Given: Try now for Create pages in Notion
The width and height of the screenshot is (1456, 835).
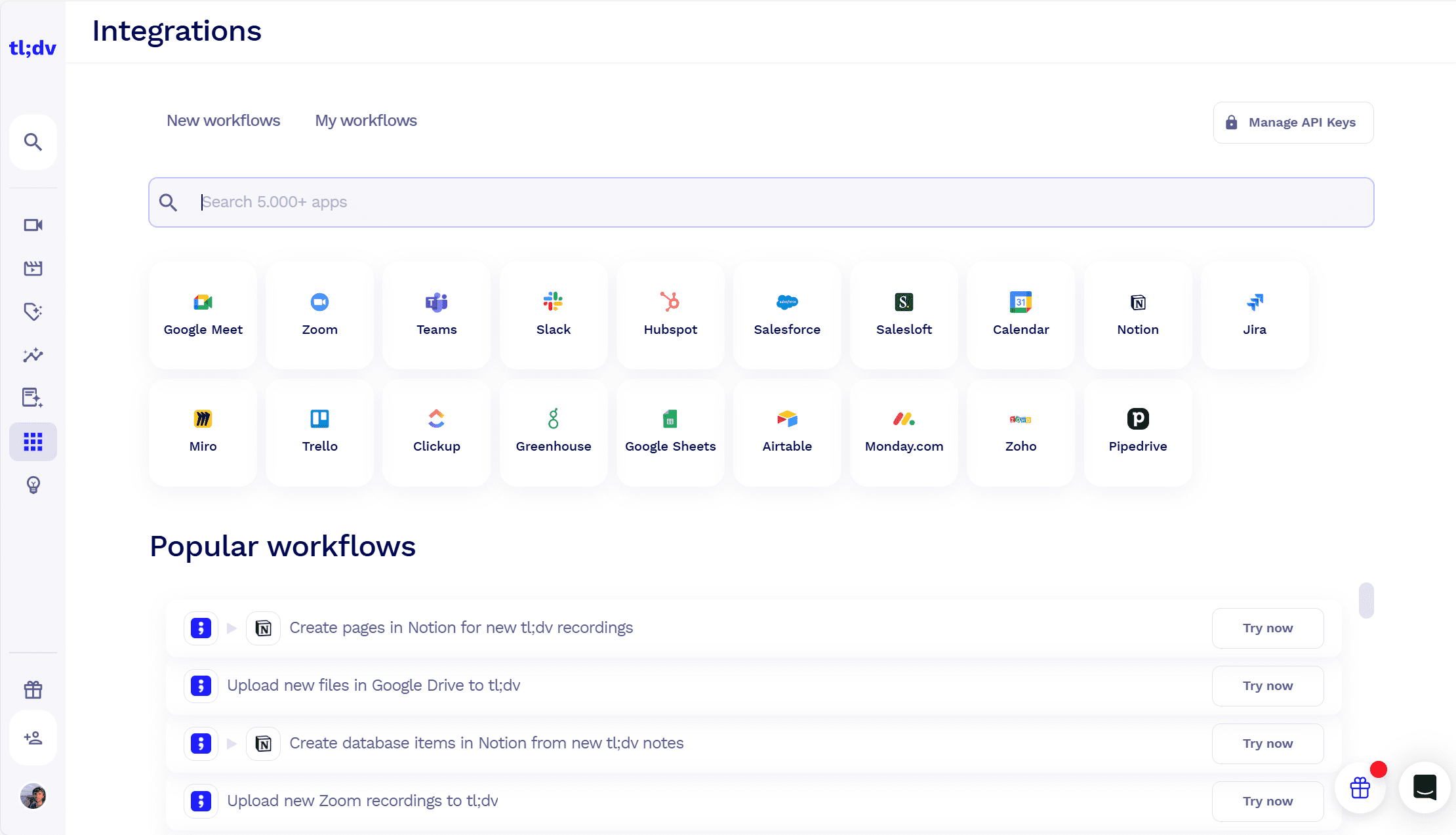Looking at the screenshot, I should pyautogui.click(x=1268, y=628).
